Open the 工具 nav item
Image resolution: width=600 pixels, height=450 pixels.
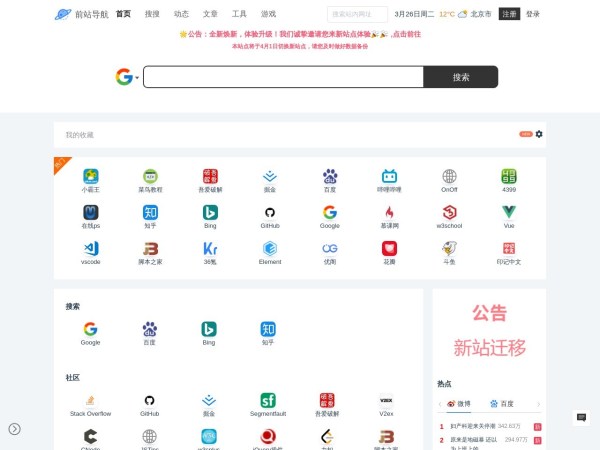coord(239,14)
